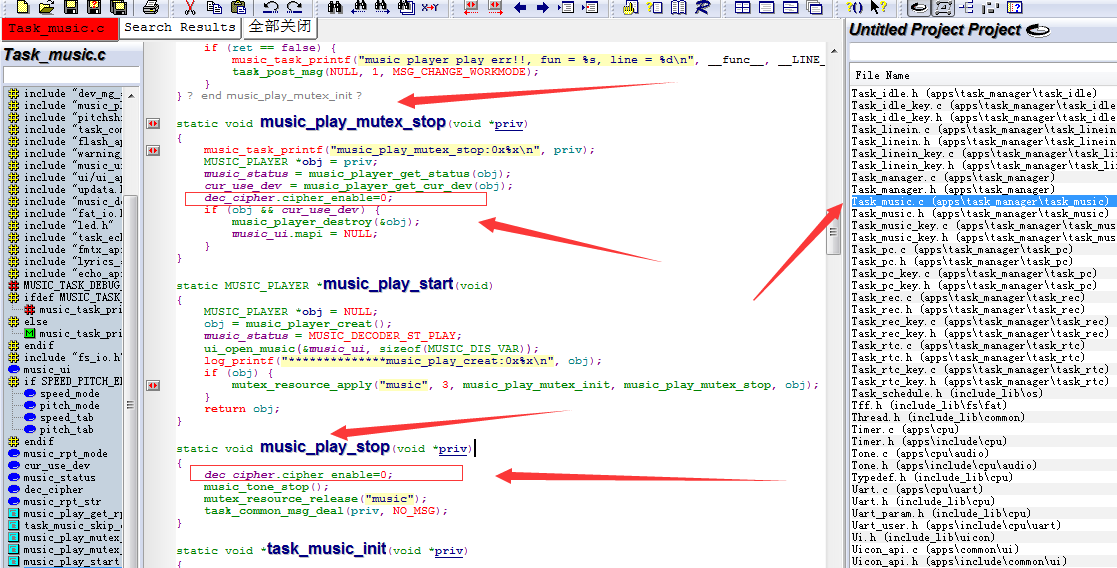This screenshot has width=1117, height=568.
Task: Create a new file with the New icon
Action: pos(23,8)
